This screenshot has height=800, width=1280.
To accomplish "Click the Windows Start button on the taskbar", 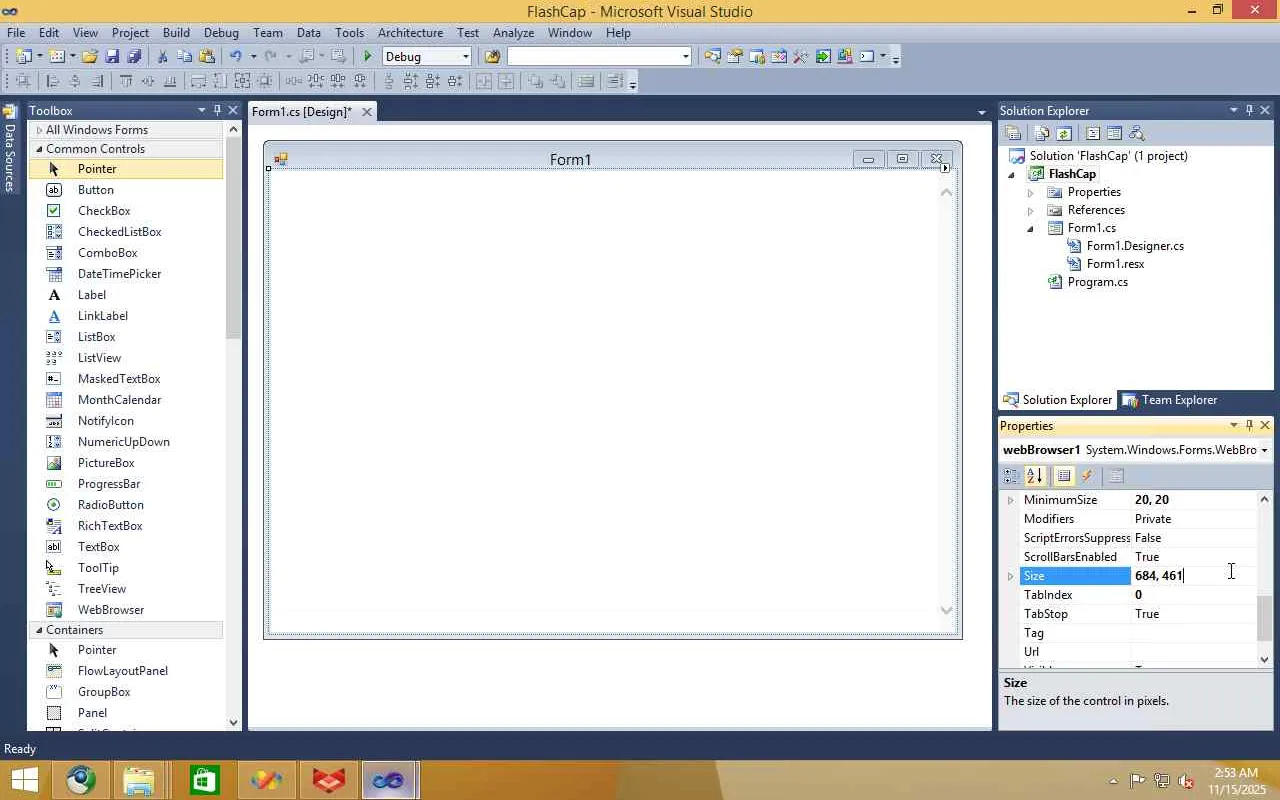I will coord(23,780).
